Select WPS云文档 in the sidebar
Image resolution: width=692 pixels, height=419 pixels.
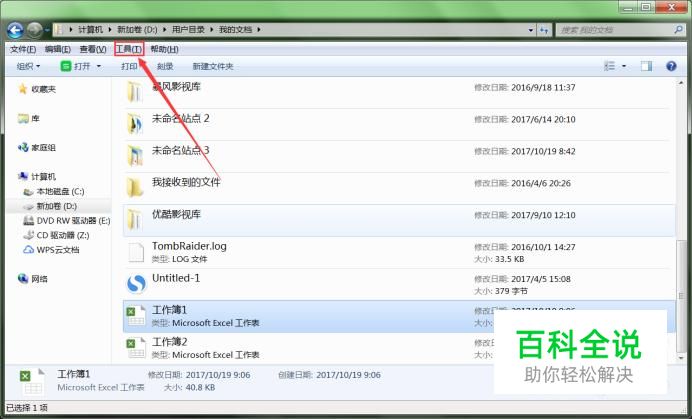tap(58, 250)
